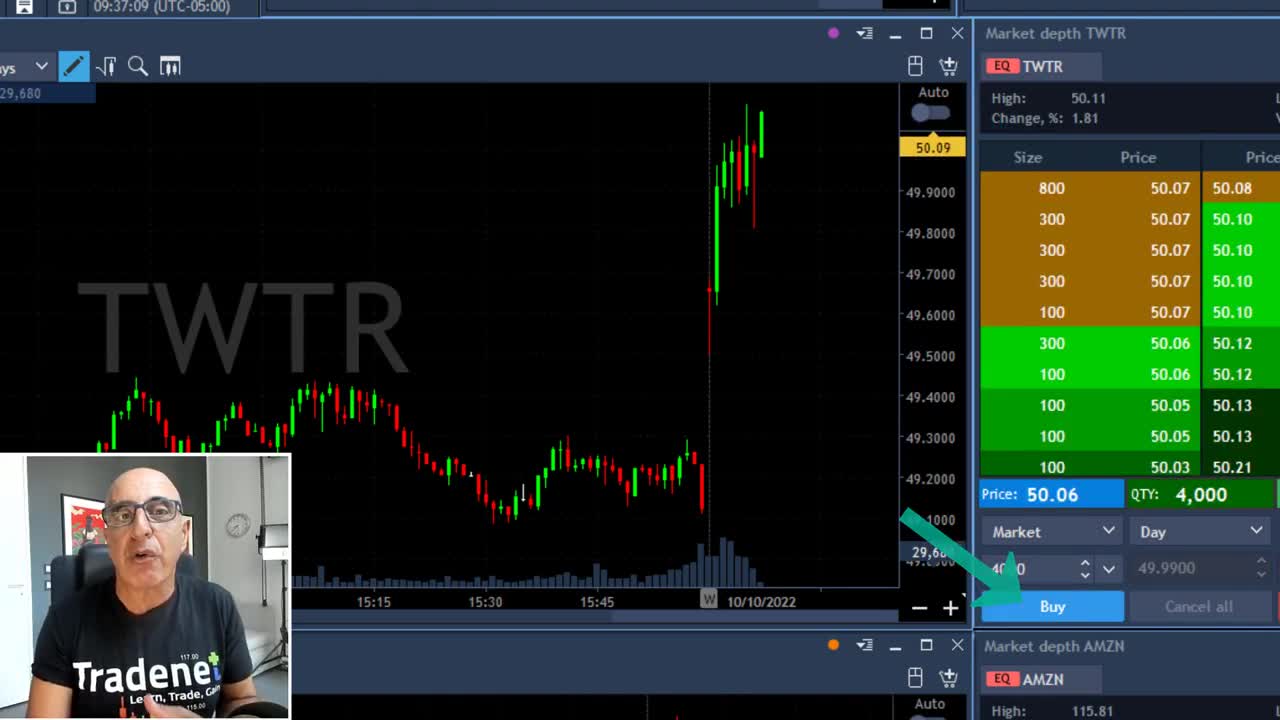Open order entry cart icon on TWTR chart

[x=948, y=66]
